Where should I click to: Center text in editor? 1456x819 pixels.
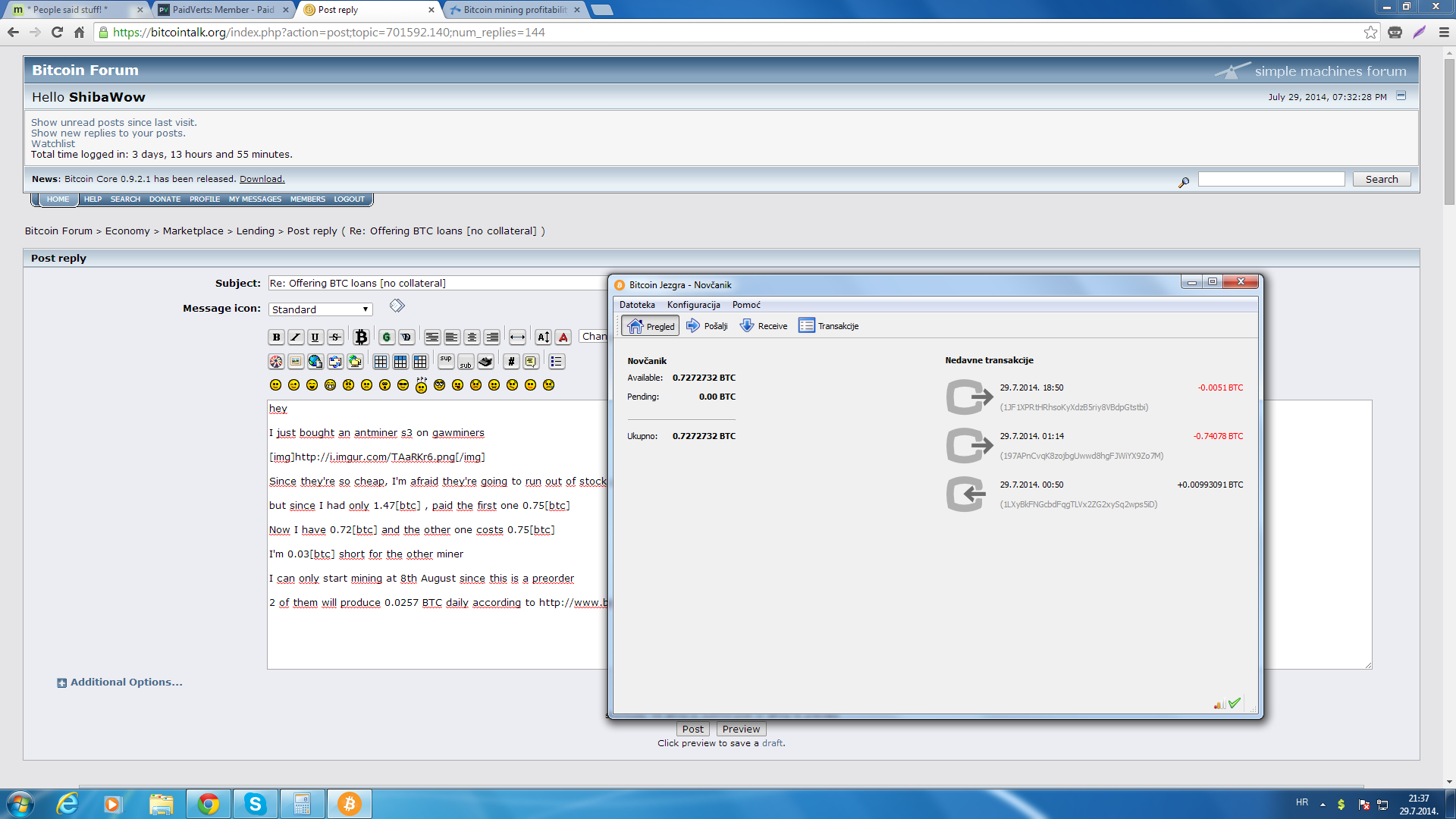[472, 337]
